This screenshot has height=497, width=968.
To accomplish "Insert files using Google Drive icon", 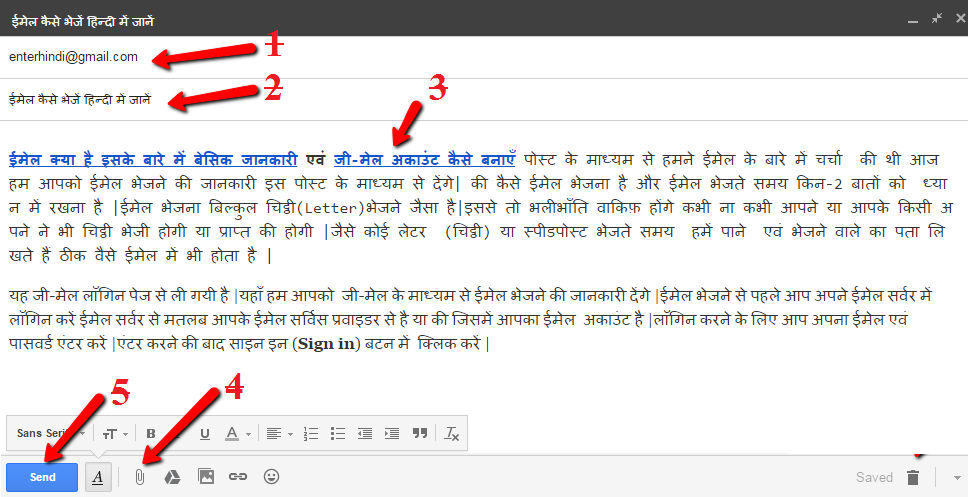I will pyautogui.click(x=172, y=477).
